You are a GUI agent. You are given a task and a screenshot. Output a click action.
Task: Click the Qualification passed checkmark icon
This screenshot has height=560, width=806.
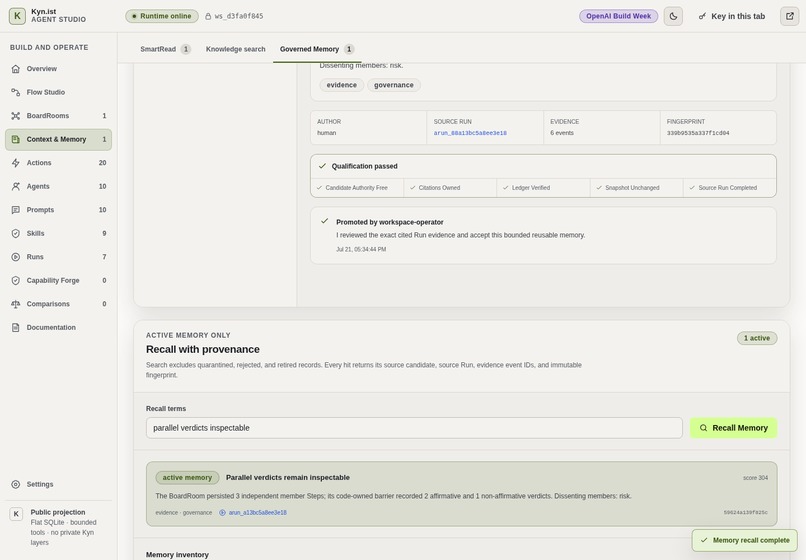coord(322,166)
